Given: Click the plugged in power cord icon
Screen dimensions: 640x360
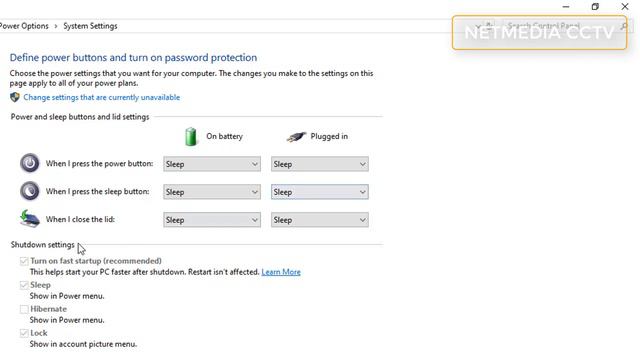Looking at the screenshot, I should coord(296,137).
